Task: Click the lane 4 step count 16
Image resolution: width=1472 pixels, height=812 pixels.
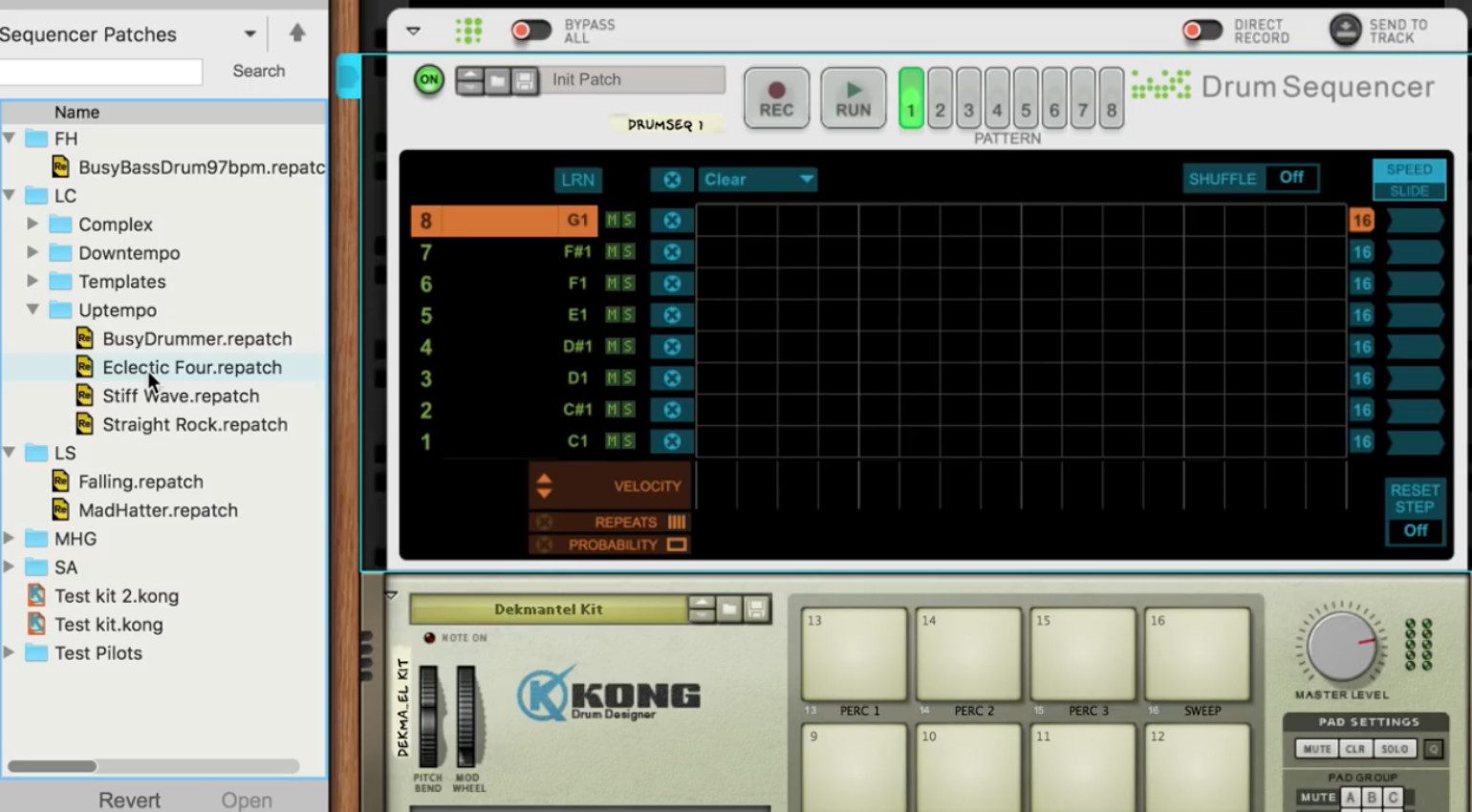Action: [1361, 347]
